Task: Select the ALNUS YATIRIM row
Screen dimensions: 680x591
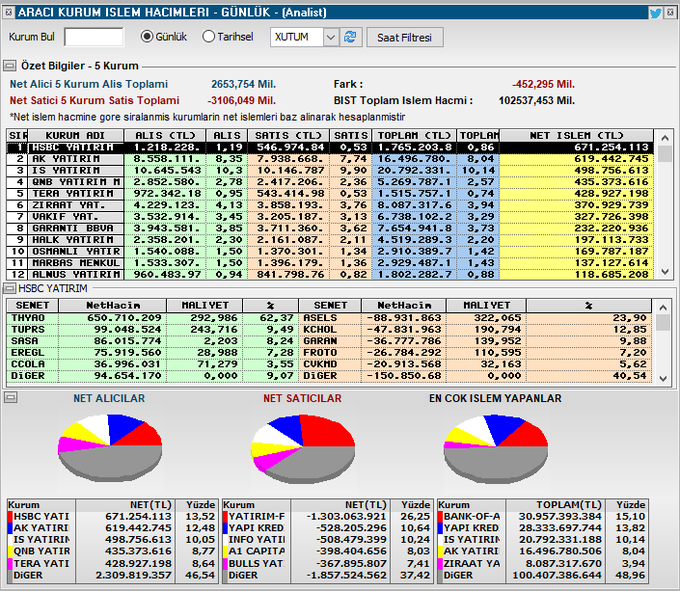Action: [330, 274]
